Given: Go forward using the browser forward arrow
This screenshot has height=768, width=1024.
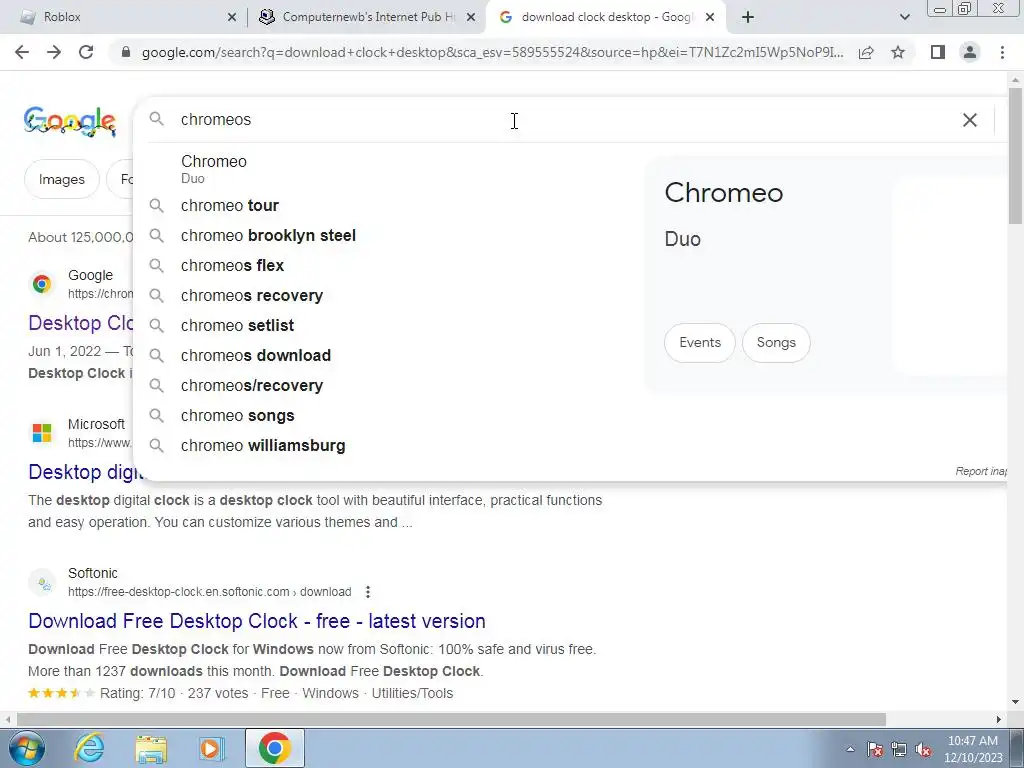Looking at the screenshot, I should click(x=54, y=52).
